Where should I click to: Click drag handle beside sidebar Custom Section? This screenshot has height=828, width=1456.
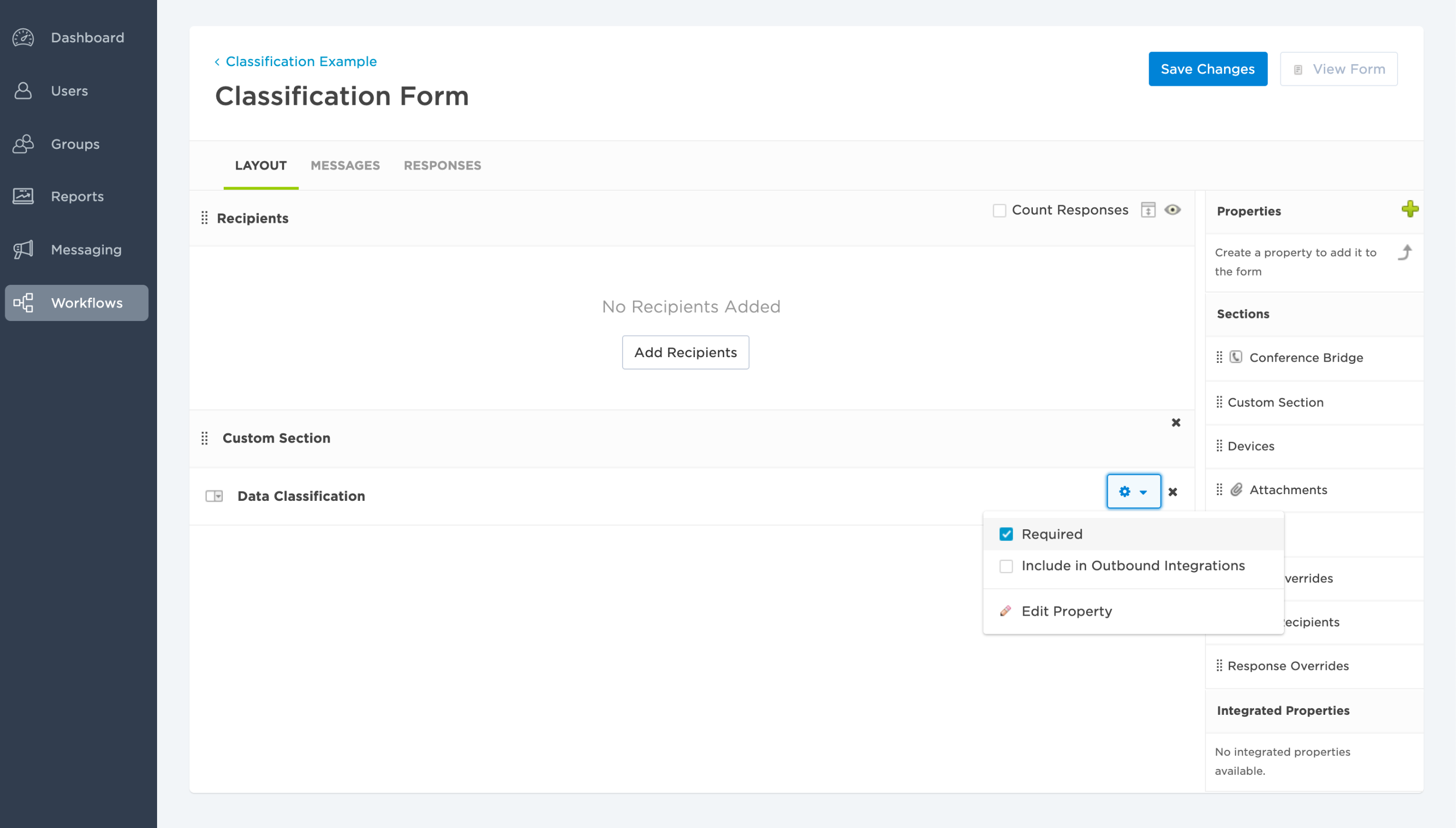1219,402
